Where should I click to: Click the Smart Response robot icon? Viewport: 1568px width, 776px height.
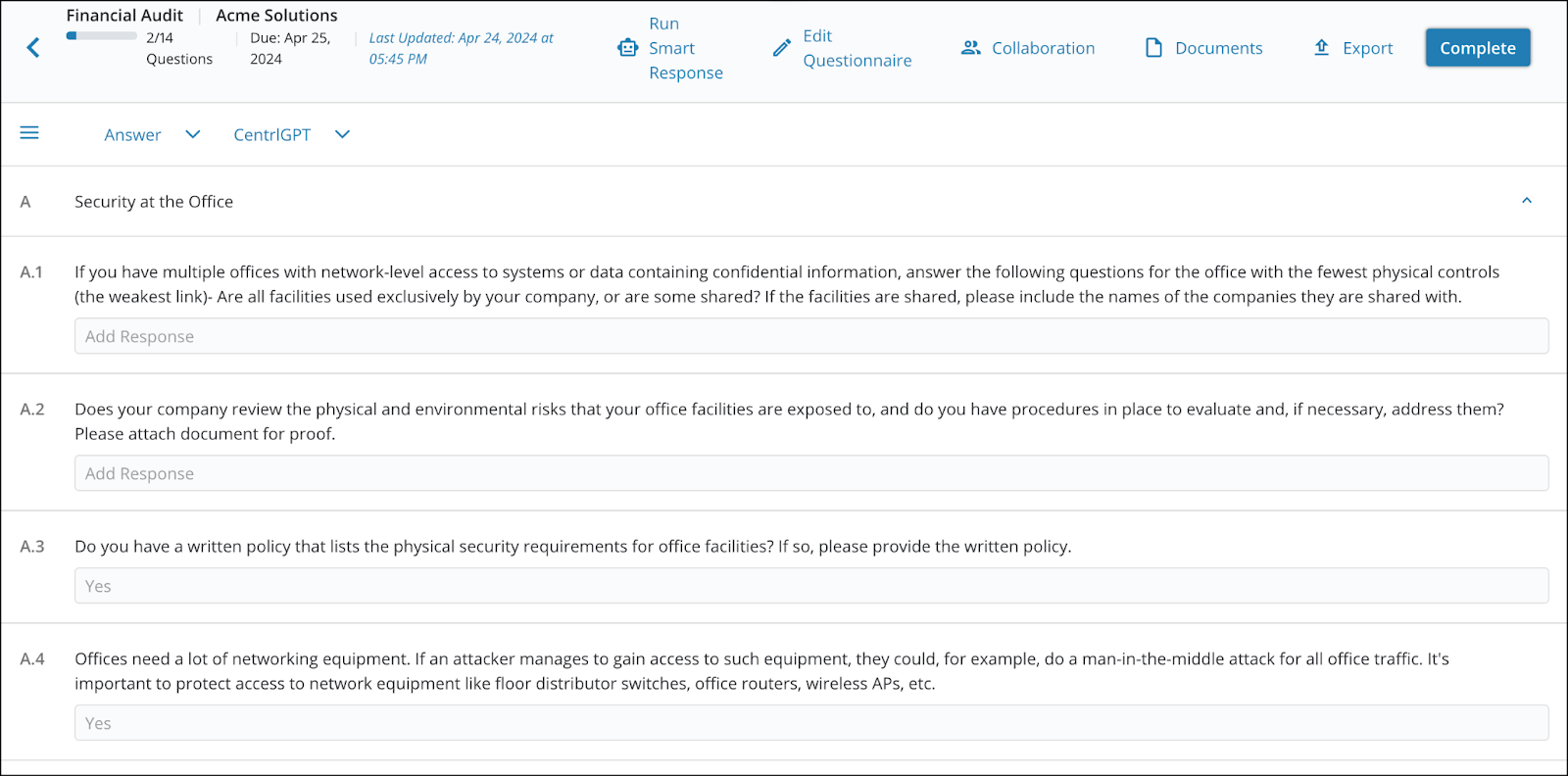click(628, 48)
